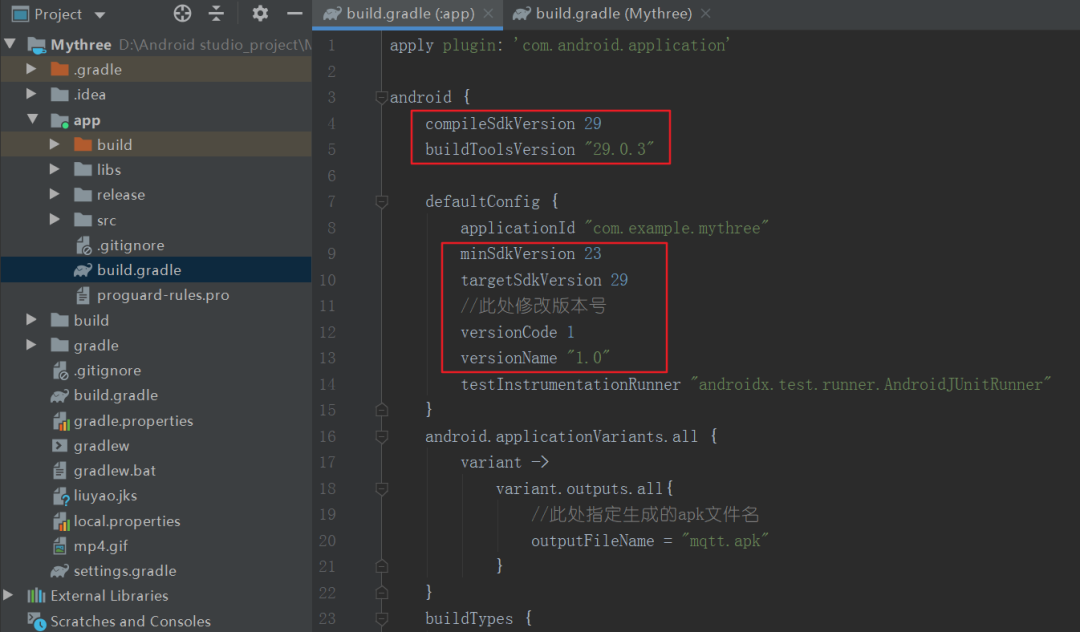
Task: Select the orange build folder under app
Action: click(83, 144)
